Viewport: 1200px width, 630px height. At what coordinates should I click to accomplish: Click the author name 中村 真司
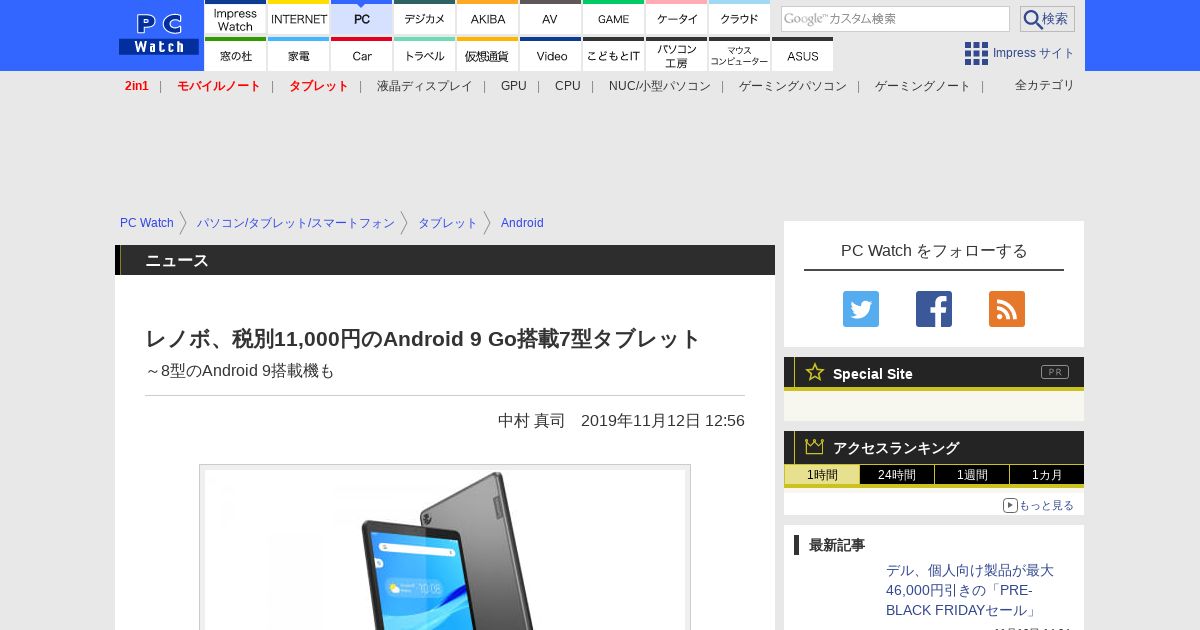532,421
